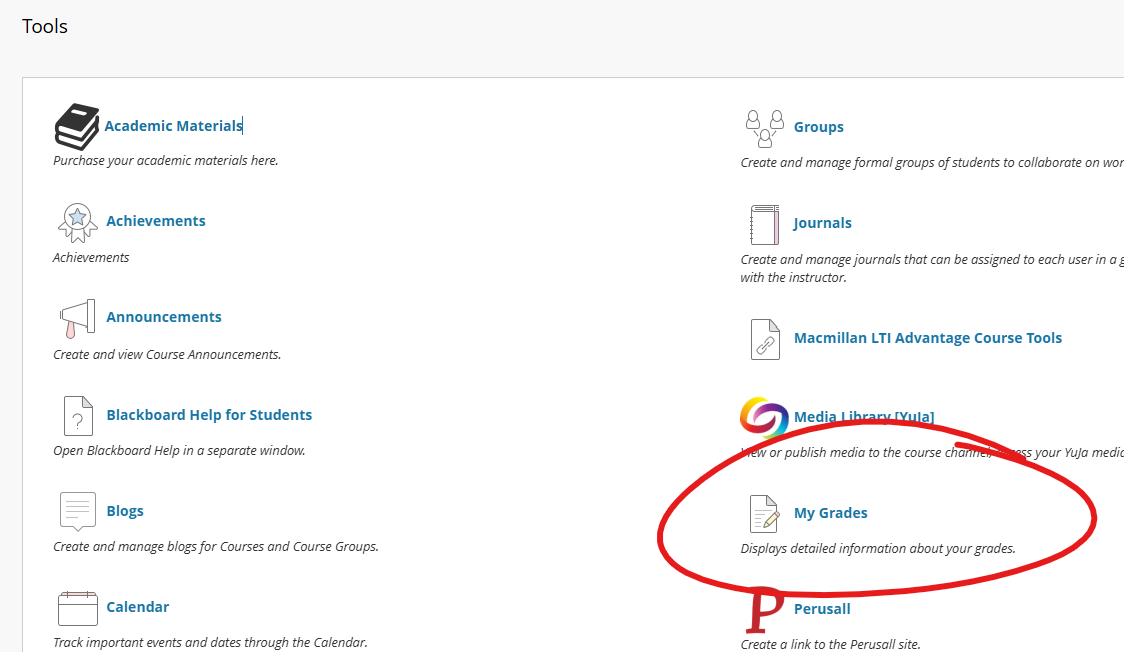Click the Blogs speech-page icon
The height and width of the screenshot is (652, 1124).
77,512
